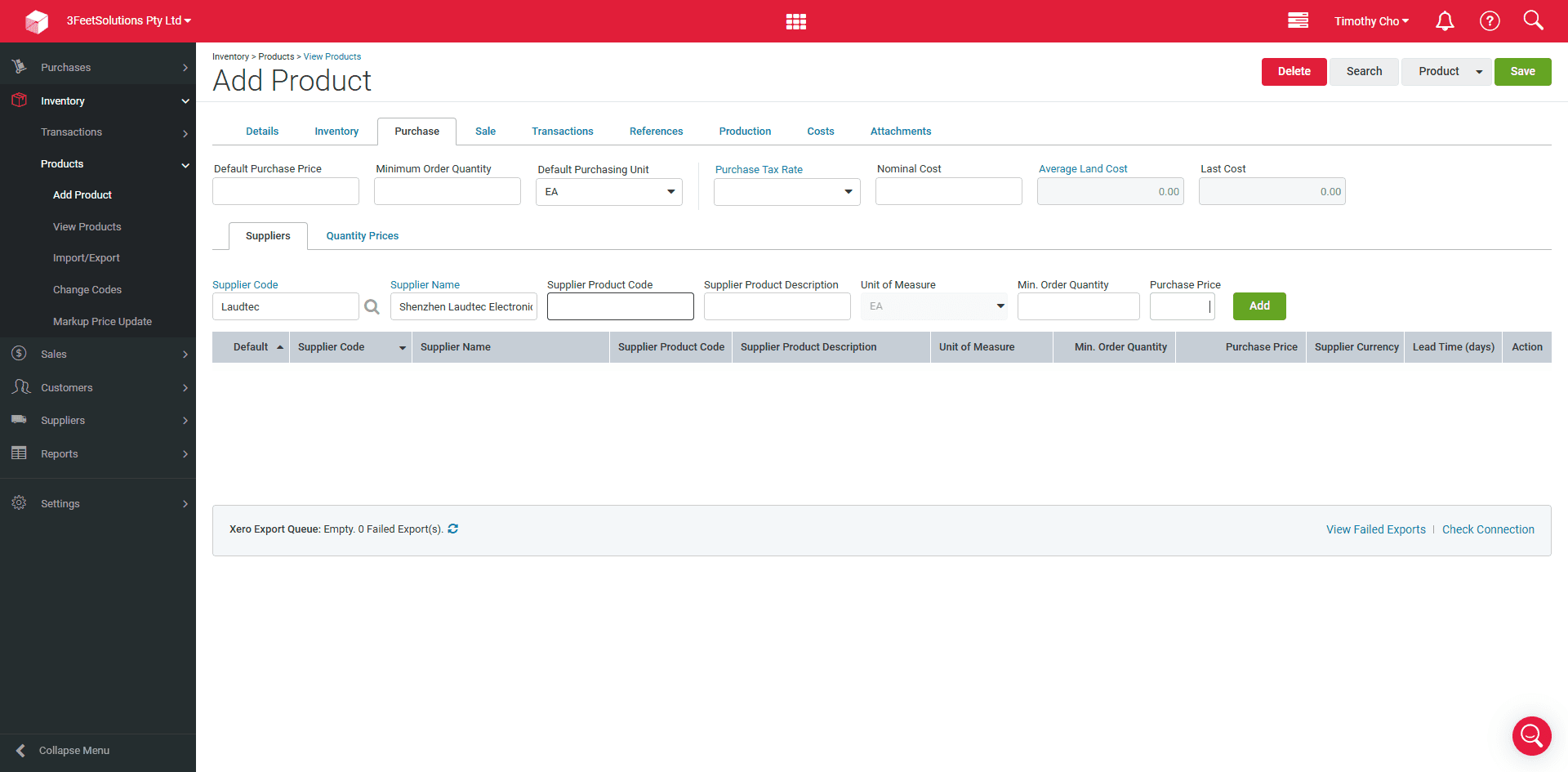Expand the Customers sidebar menu
The image size is (1568, 772).
[x=185, y=388]
